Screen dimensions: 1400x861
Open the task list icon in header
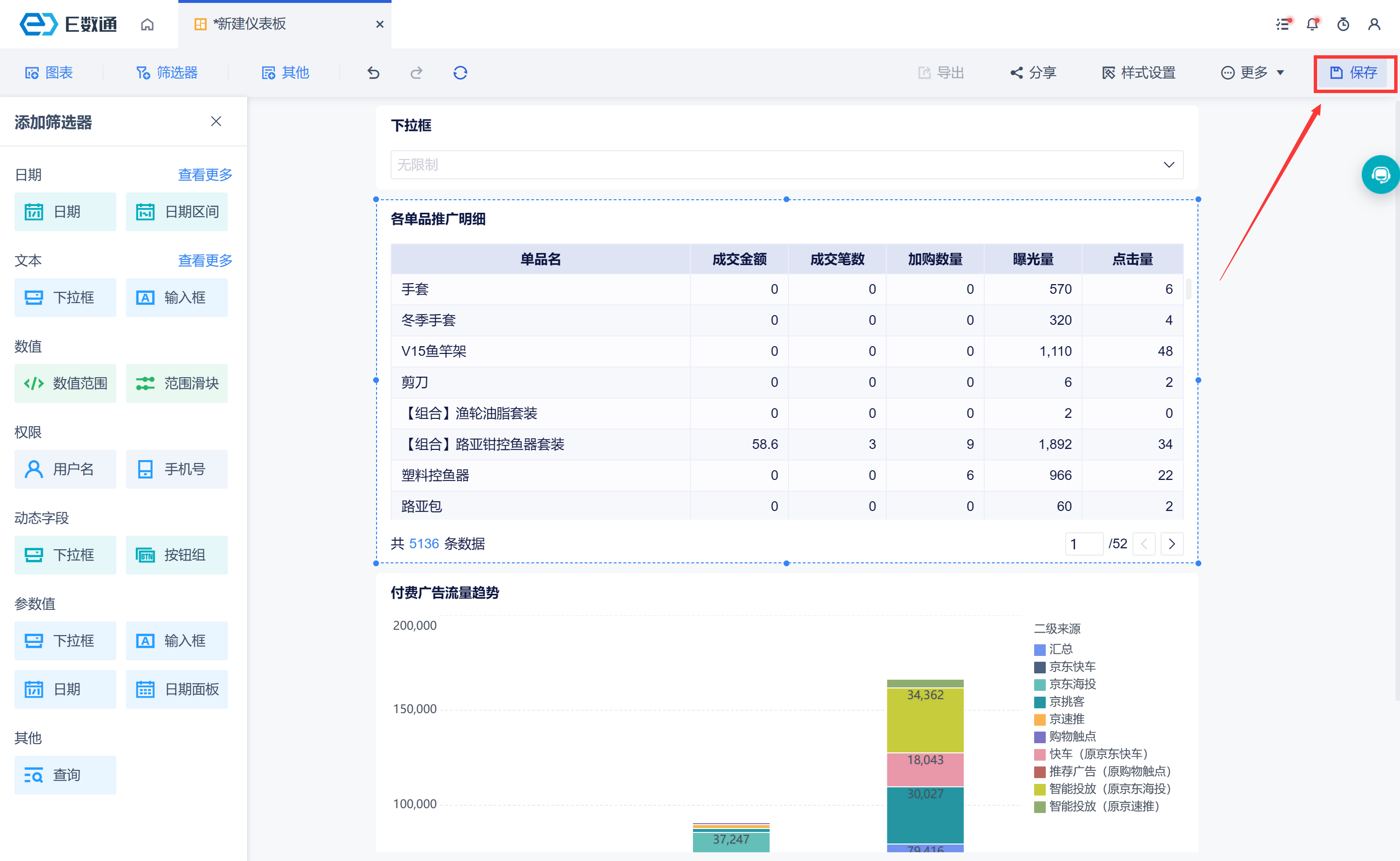pos(1282,25)
